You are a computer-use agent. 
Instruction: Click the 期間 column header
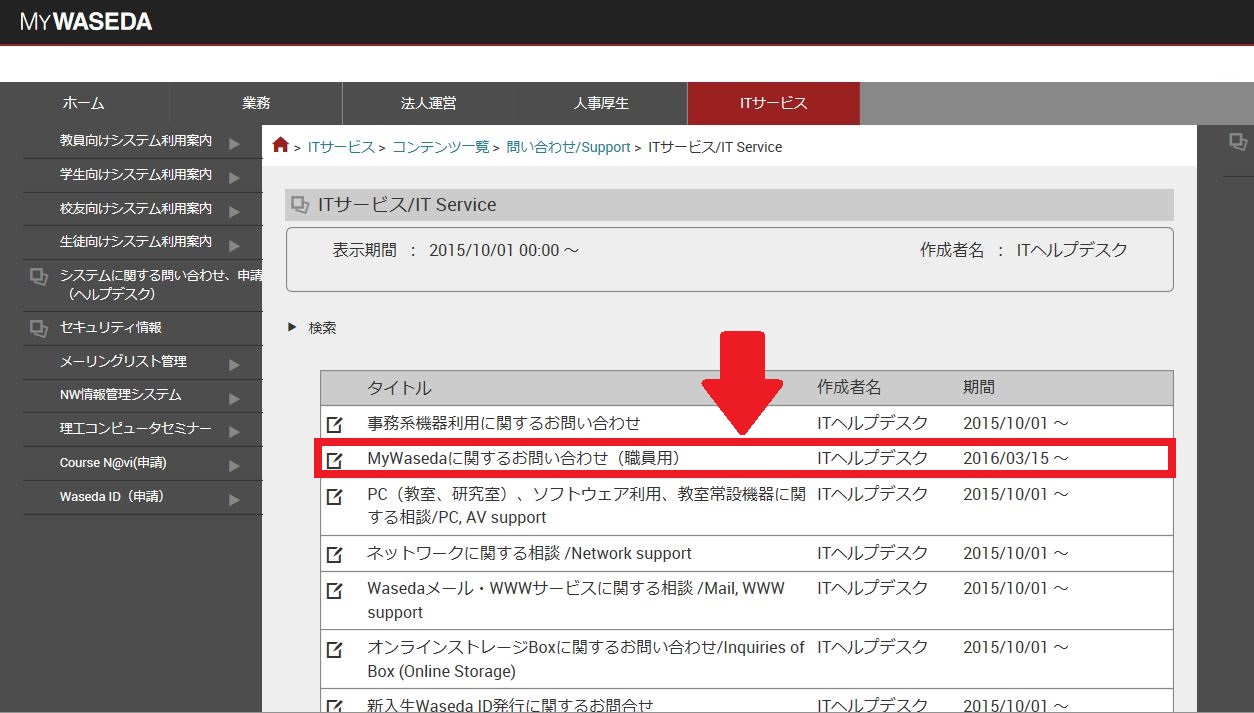click(979, 387)
